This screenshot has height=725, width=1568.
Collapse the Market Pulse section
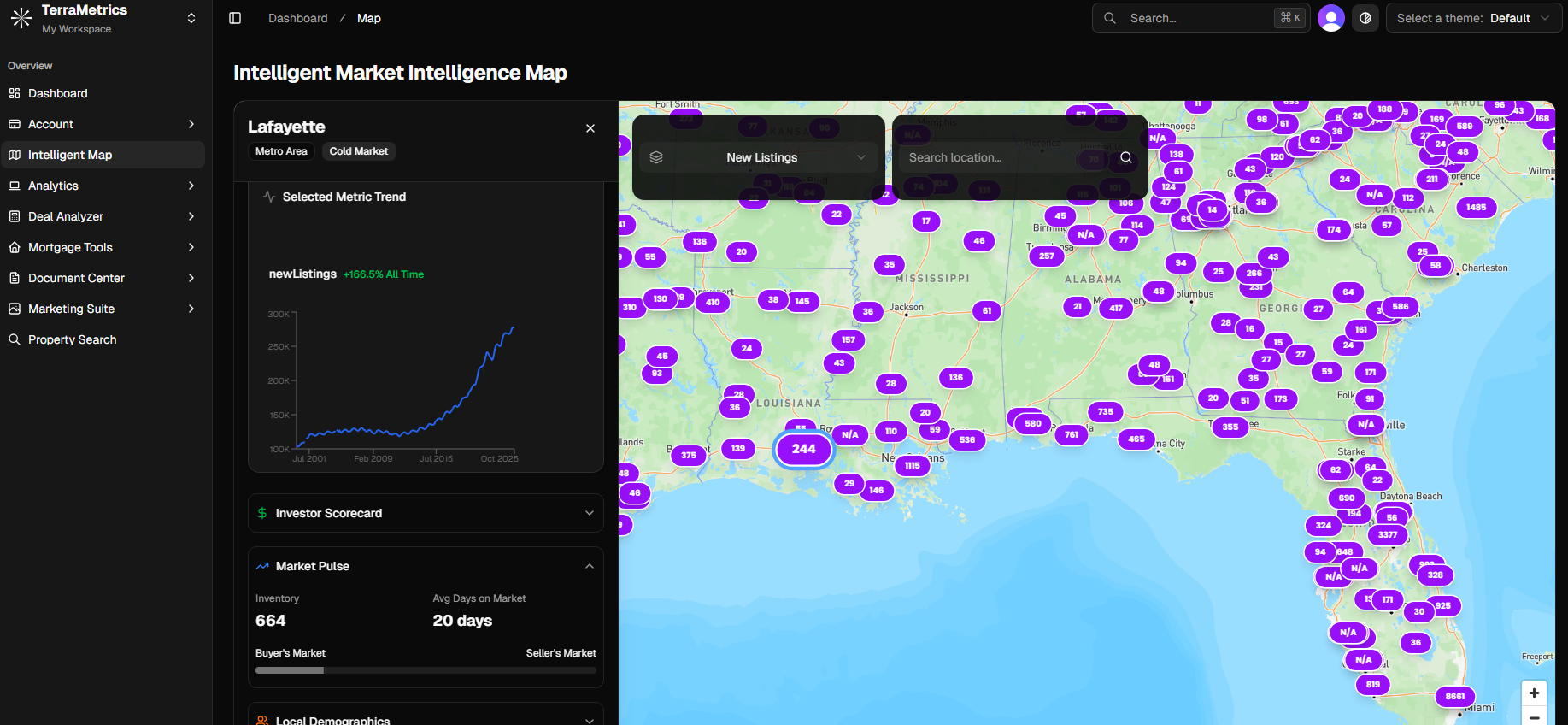click(589, 566)
